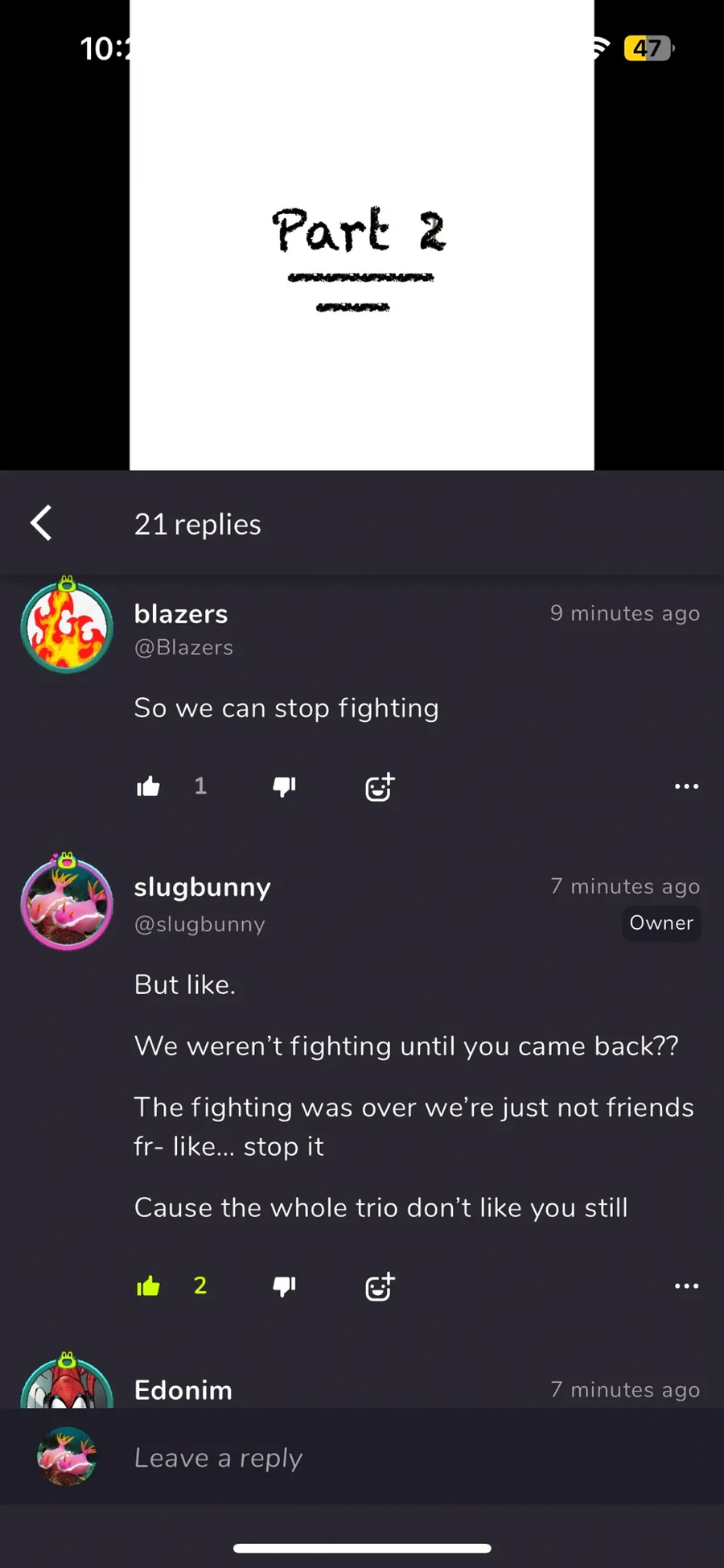Open slugbunny's sea slug avatar
This screenshot has height=1568, width=724.
click(67, 902)
